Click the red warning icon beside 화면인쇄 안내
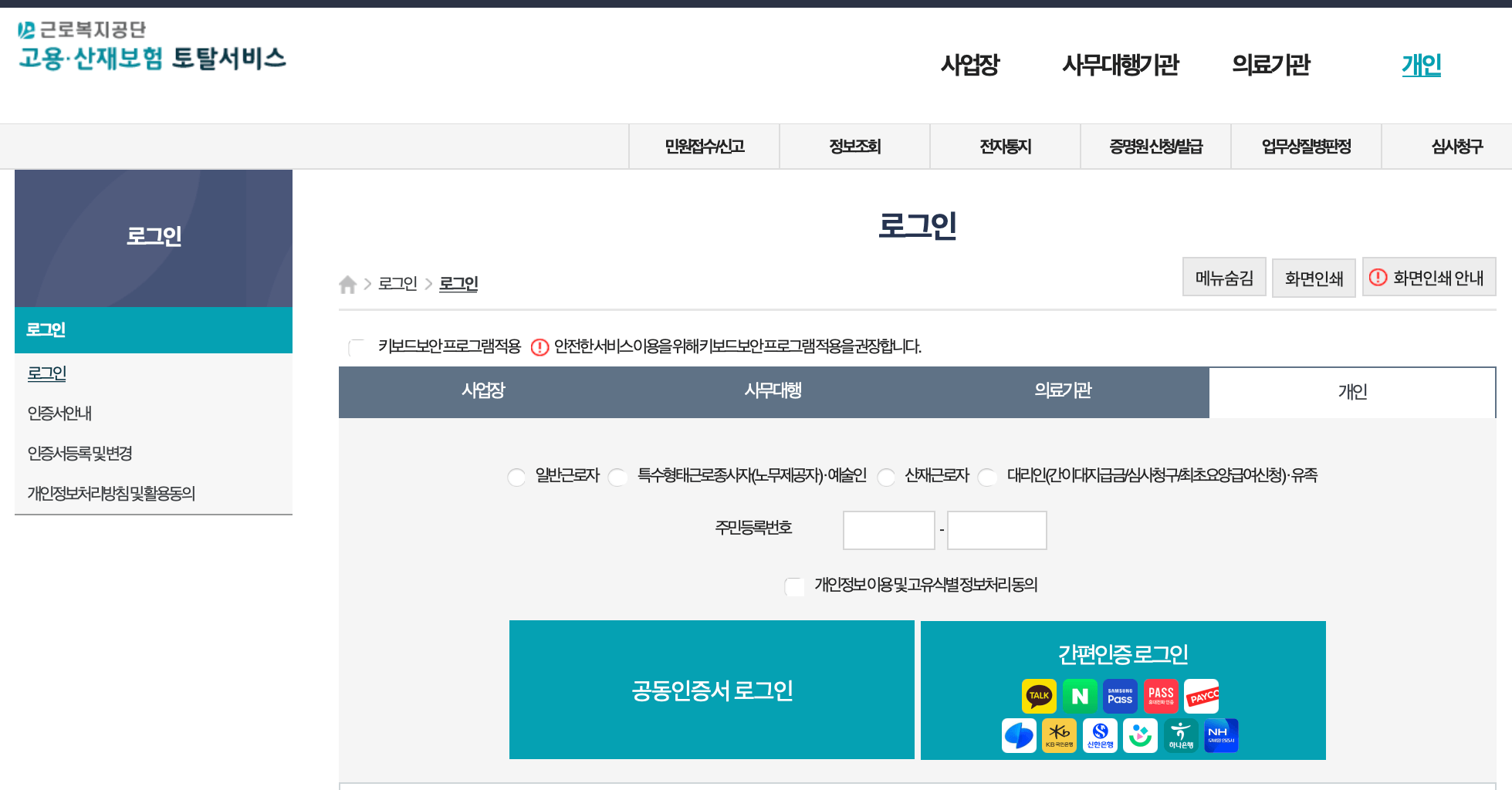Viewport: 1512px width, 790px height. tap(1378, 277)
